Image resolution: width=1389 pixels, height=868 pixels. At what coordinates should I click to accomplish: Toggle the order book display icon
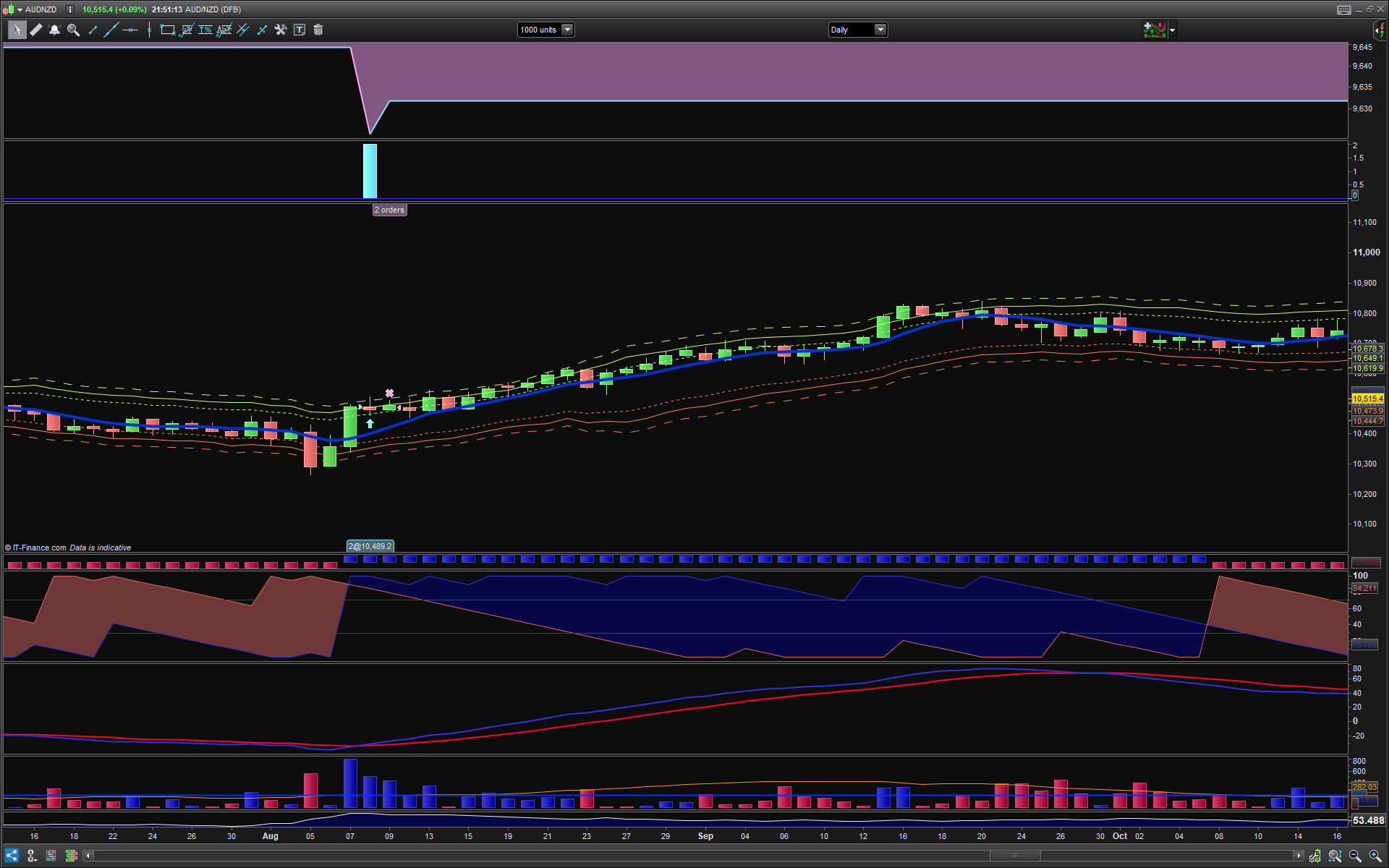[71, 856]
